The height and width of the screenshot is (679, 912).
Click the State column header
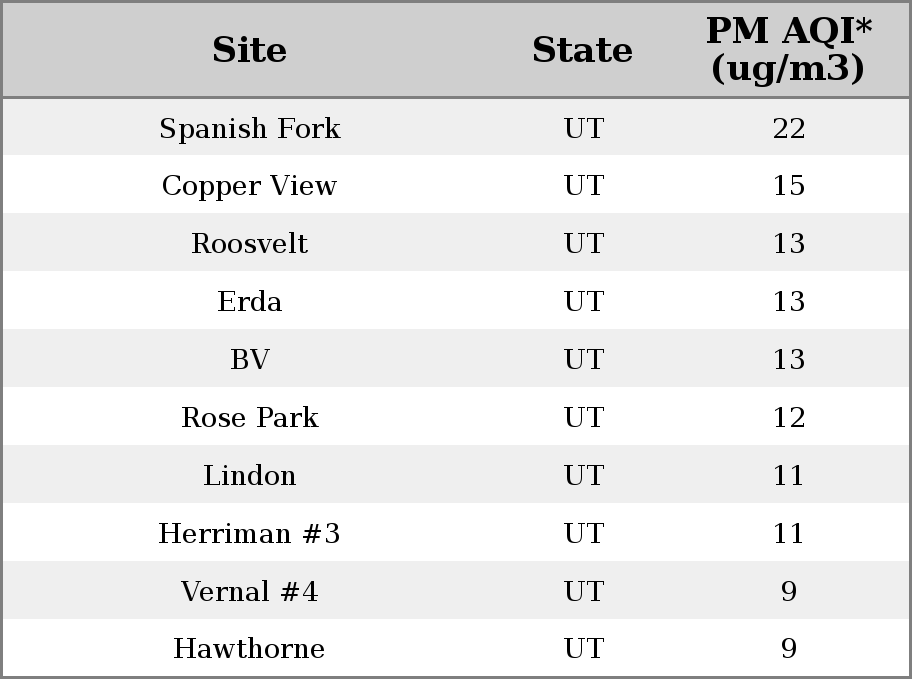(583, 50)
